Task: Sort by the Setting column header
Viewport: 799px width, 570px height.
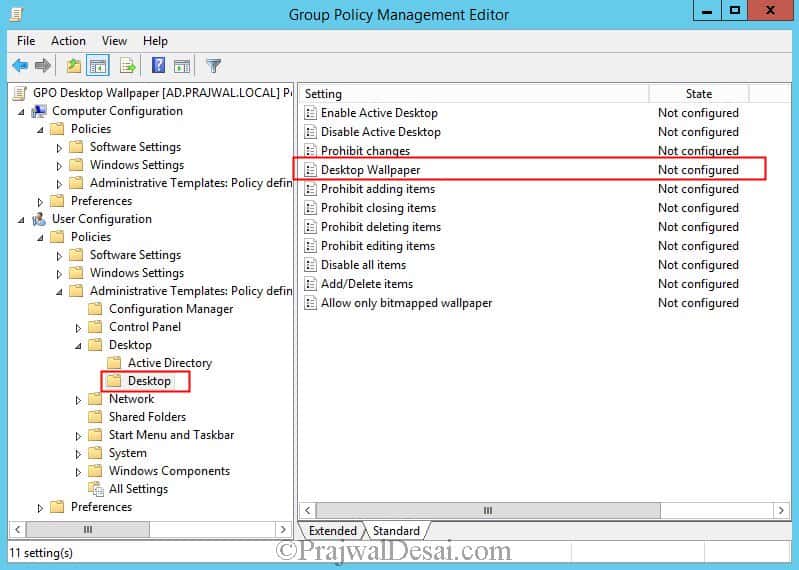Action: 474,94
